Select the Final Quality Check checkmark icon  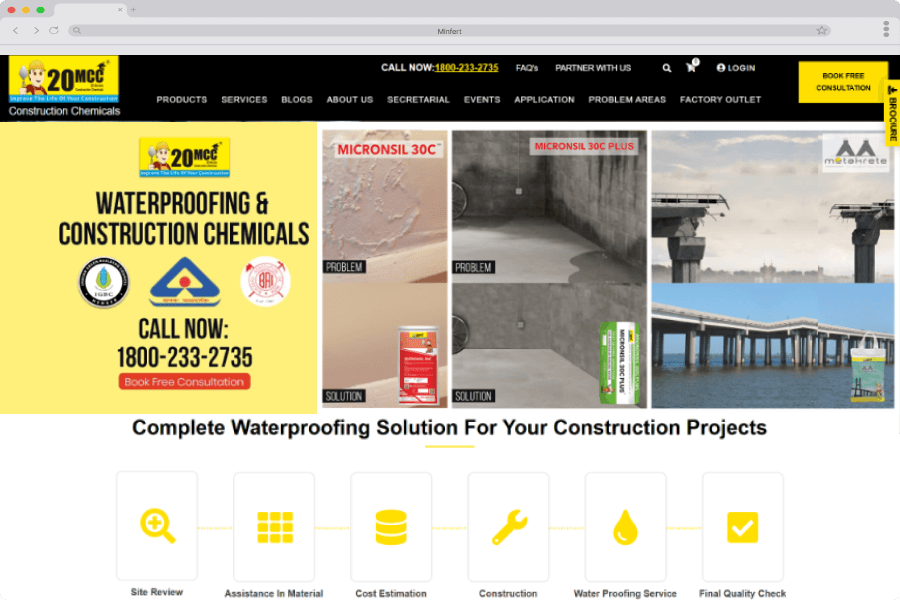(742, 527)
